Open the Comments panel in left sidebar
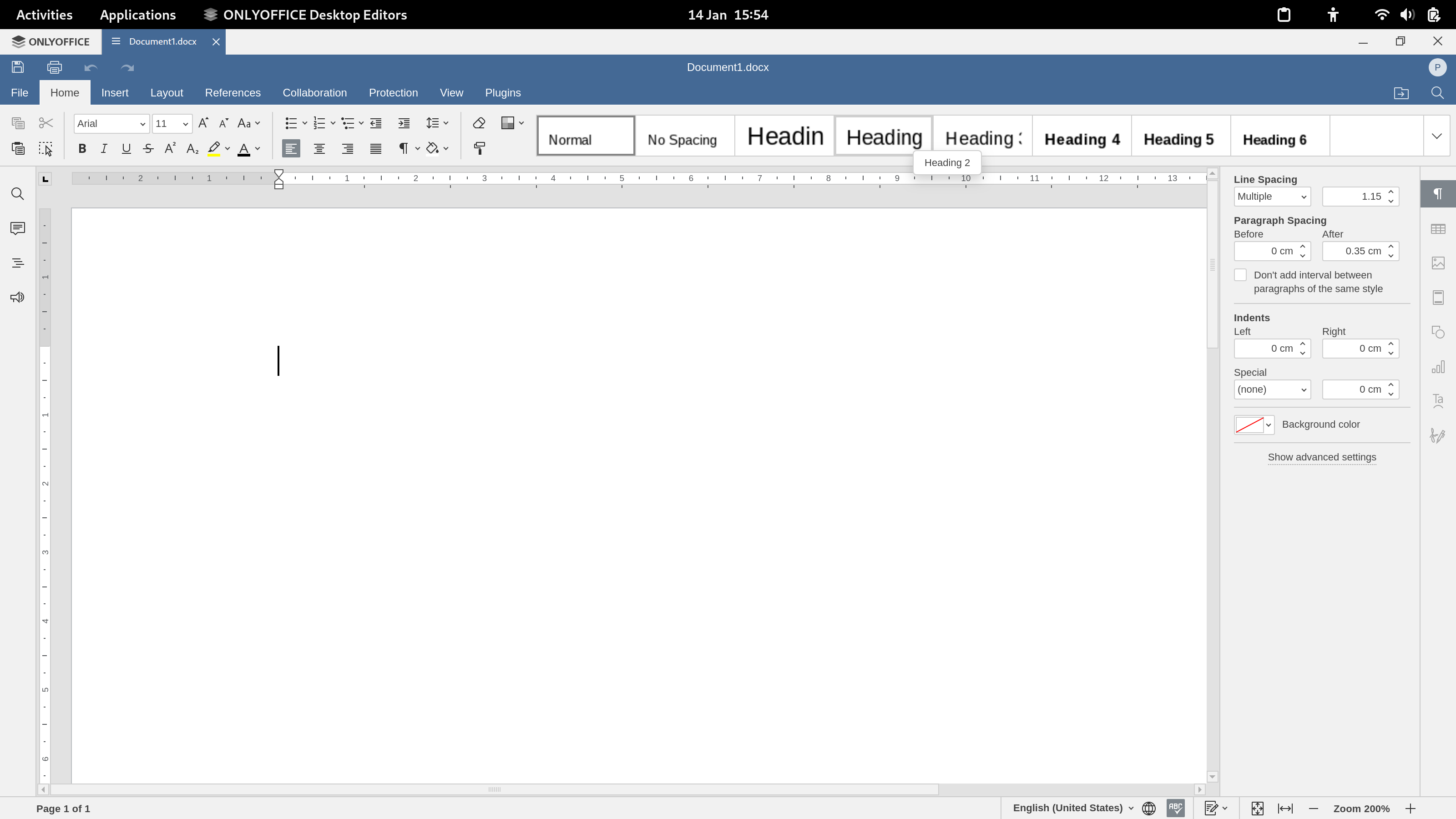Viewport: 1456px width, 819px height. [18, 228]
